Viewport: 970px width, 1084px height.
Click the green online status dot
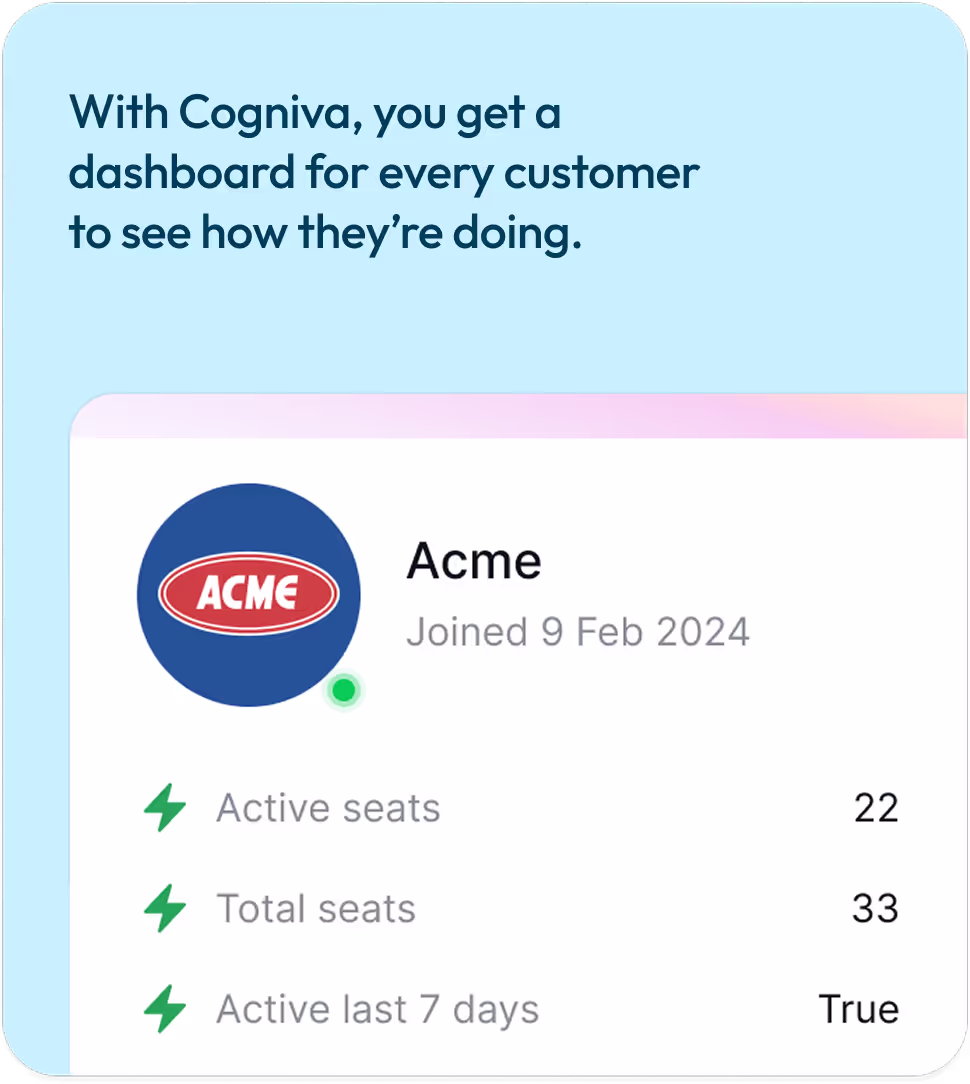pyautogui.click(x=344, y=690)
